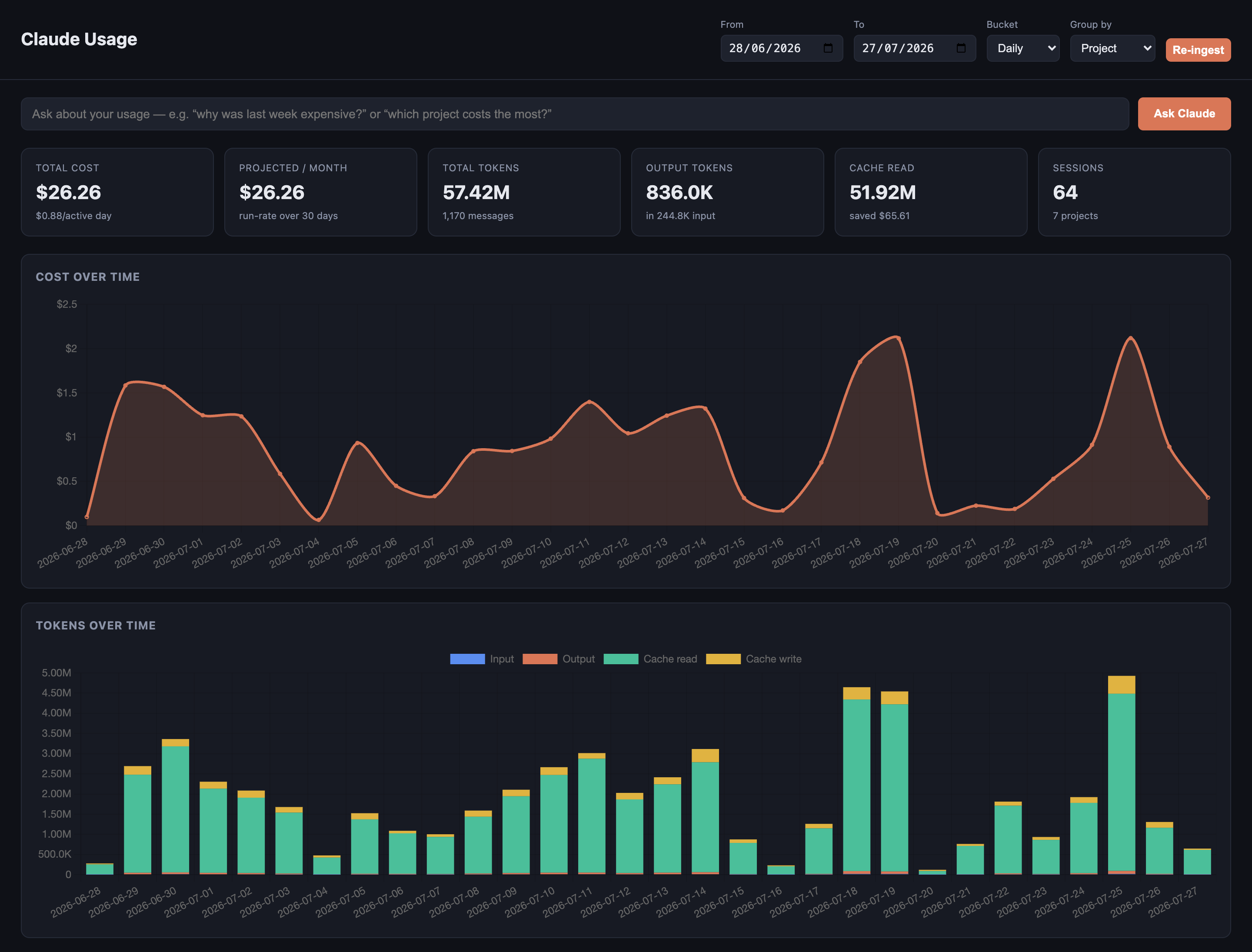Focus the Ask about your usage field
The image size is (1252, 952).
pos(575,114)
